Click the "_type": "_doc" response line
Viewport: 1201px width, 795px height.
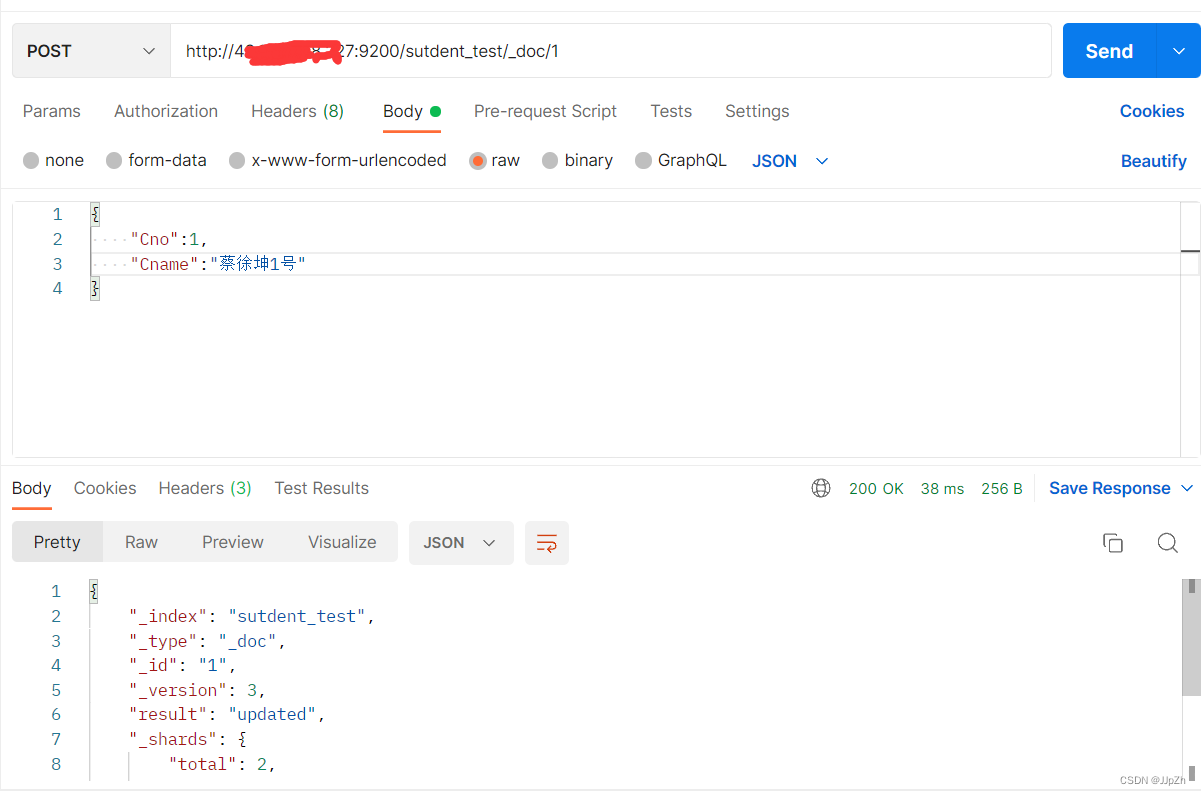[207, 641]
